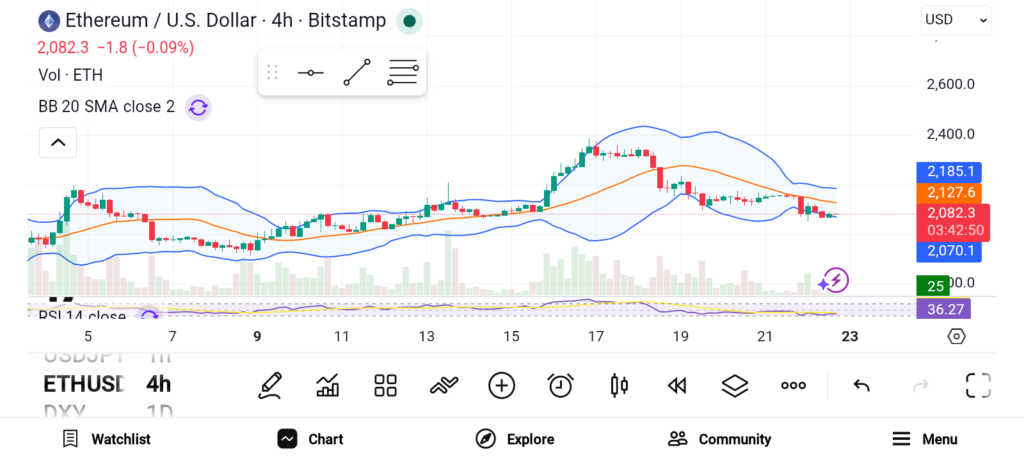Viewport: 1024px width, 461px height.
Task: Start bar replay with the rewind icon
Action: click(677, 385)
